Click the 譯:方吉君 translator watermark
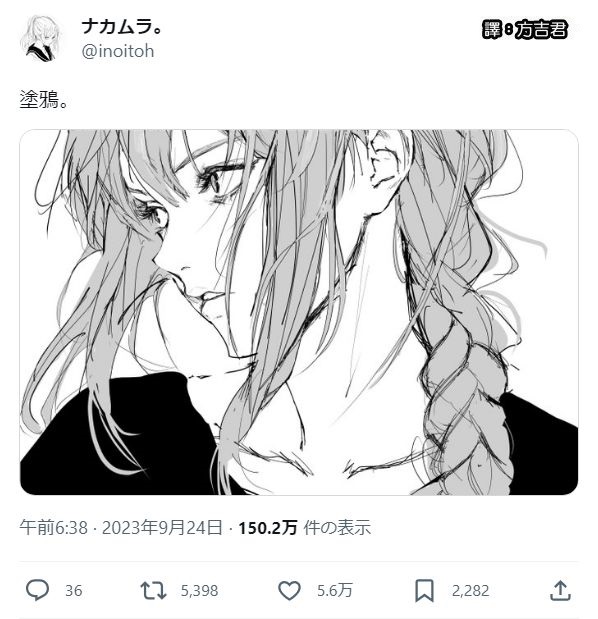This screenshot has height=619, width=598. (525, 29)
